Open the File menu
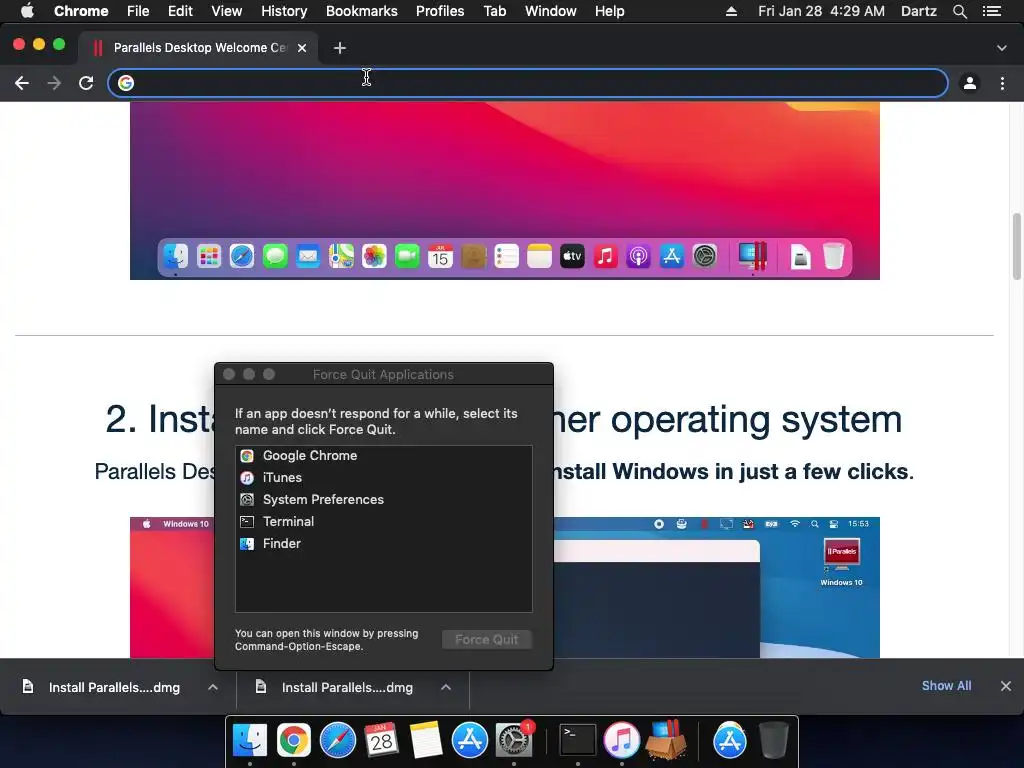 click(138, 11)
